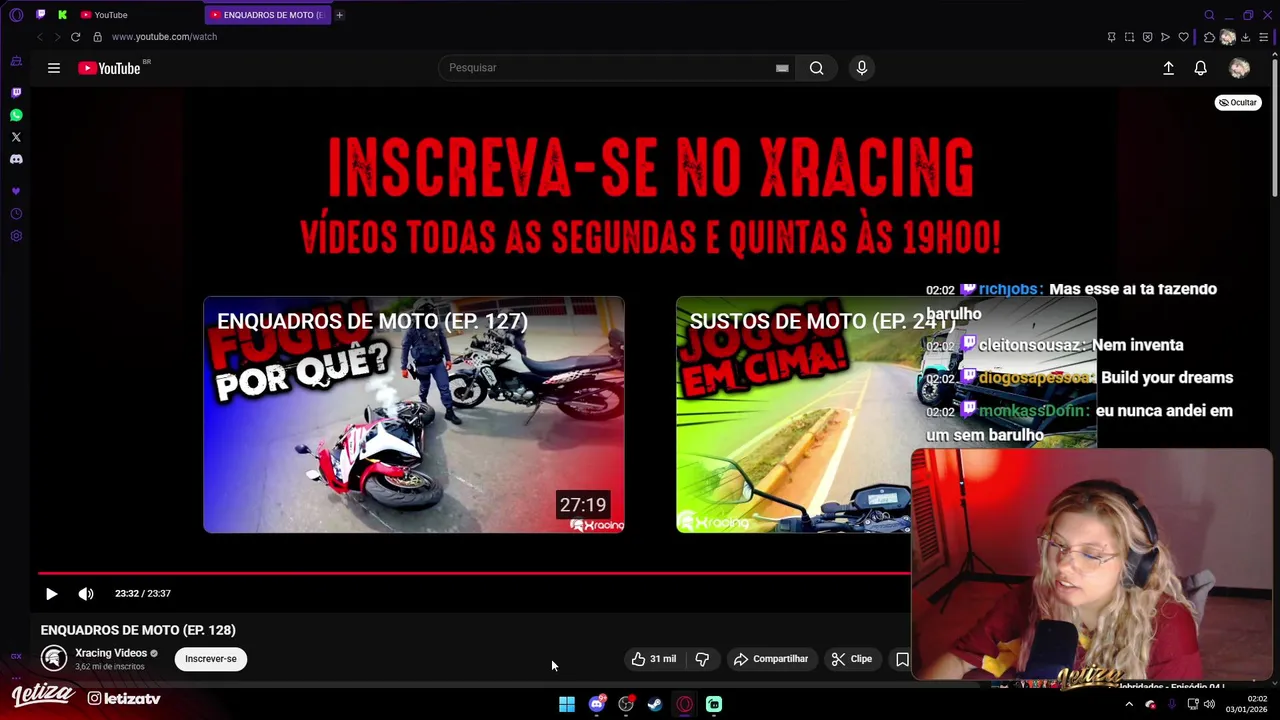
Task: Open the YouTube account avatar menu
Action: coord(1240,68)
